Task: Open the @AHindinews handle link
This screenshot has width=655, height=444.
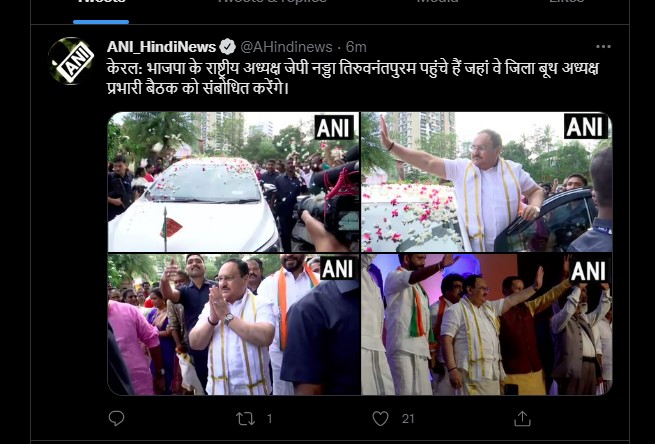Action: 289,47
